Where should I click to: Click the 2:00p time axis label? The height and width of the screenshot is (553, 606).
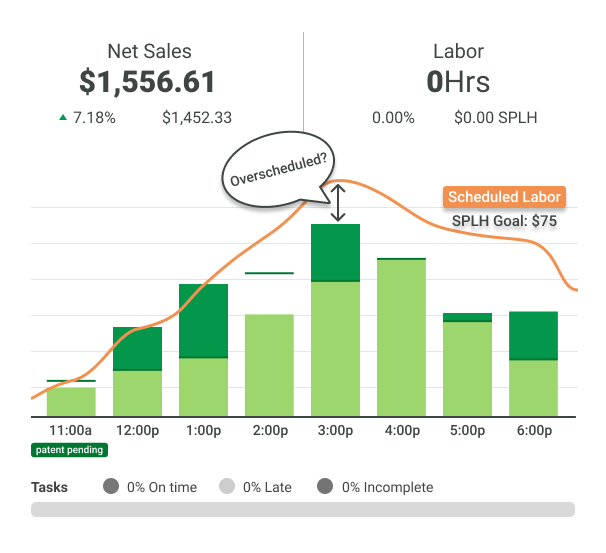[269, 431]
